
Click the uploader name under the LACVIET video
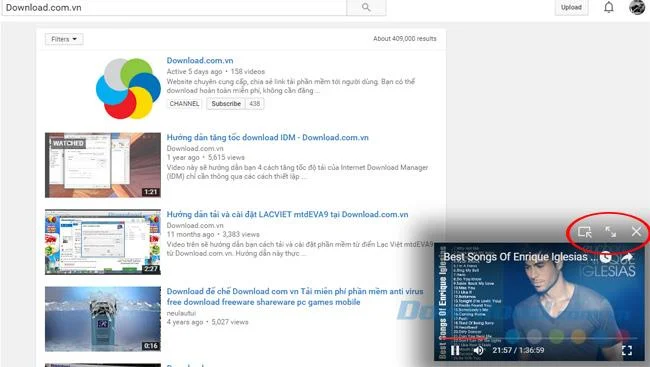pos(195,226)
